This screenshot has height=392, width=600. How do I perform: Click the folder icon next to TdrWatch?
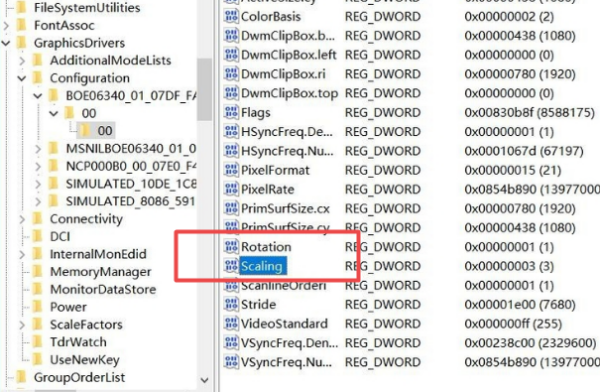38,341
